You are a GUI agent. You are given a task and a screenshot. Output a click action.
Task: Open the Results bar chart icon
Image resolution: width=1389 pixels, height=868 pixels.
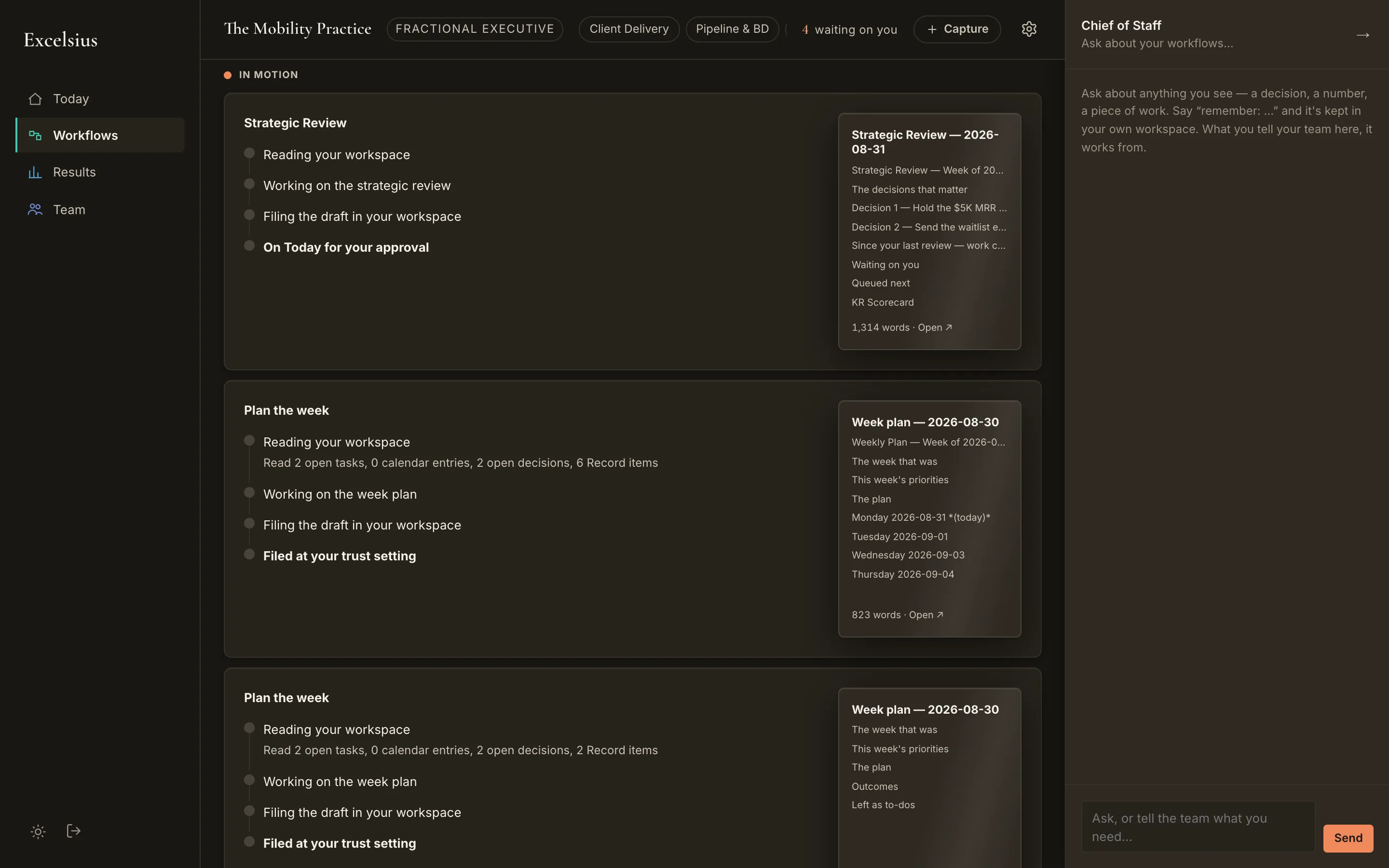pyautogui.click(x=35, y=172)
